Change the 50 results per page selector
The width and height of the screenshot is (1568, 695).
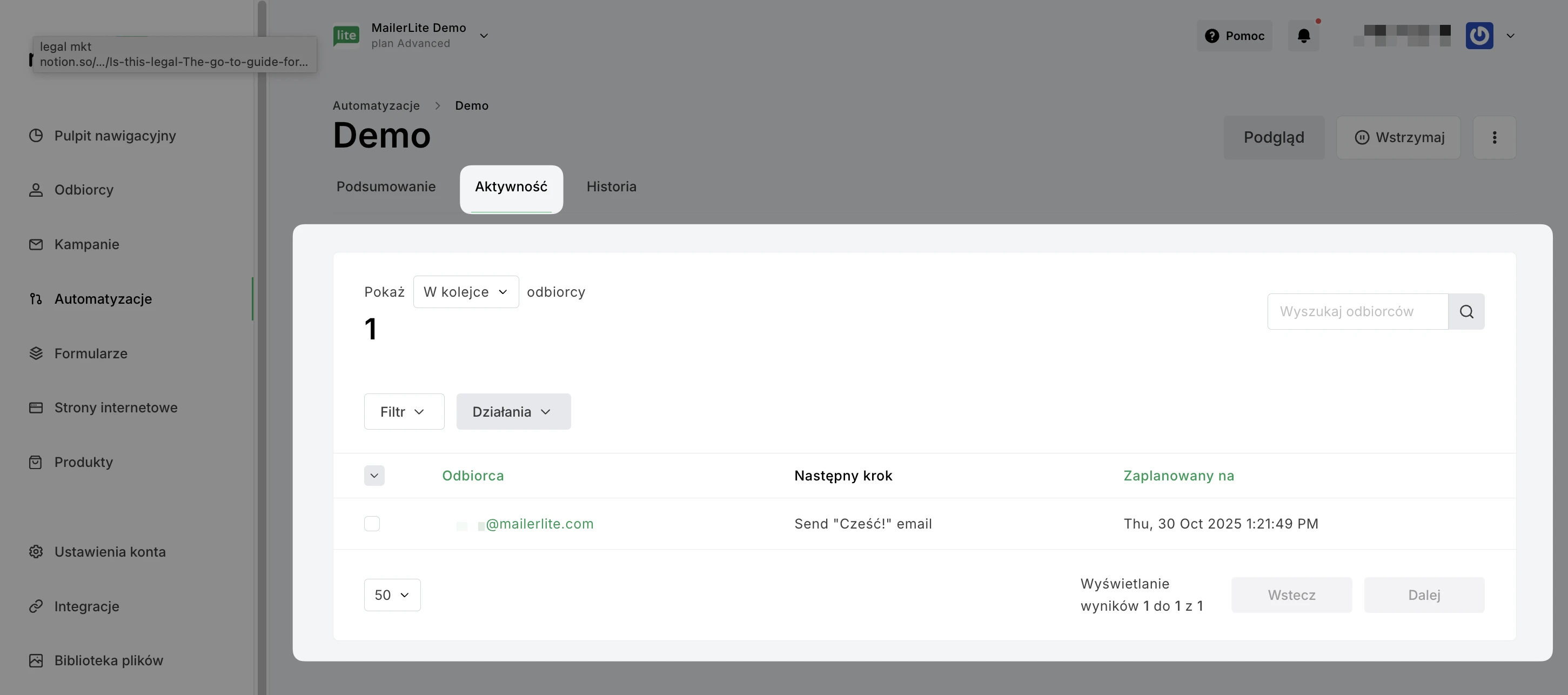pos(392,595)
